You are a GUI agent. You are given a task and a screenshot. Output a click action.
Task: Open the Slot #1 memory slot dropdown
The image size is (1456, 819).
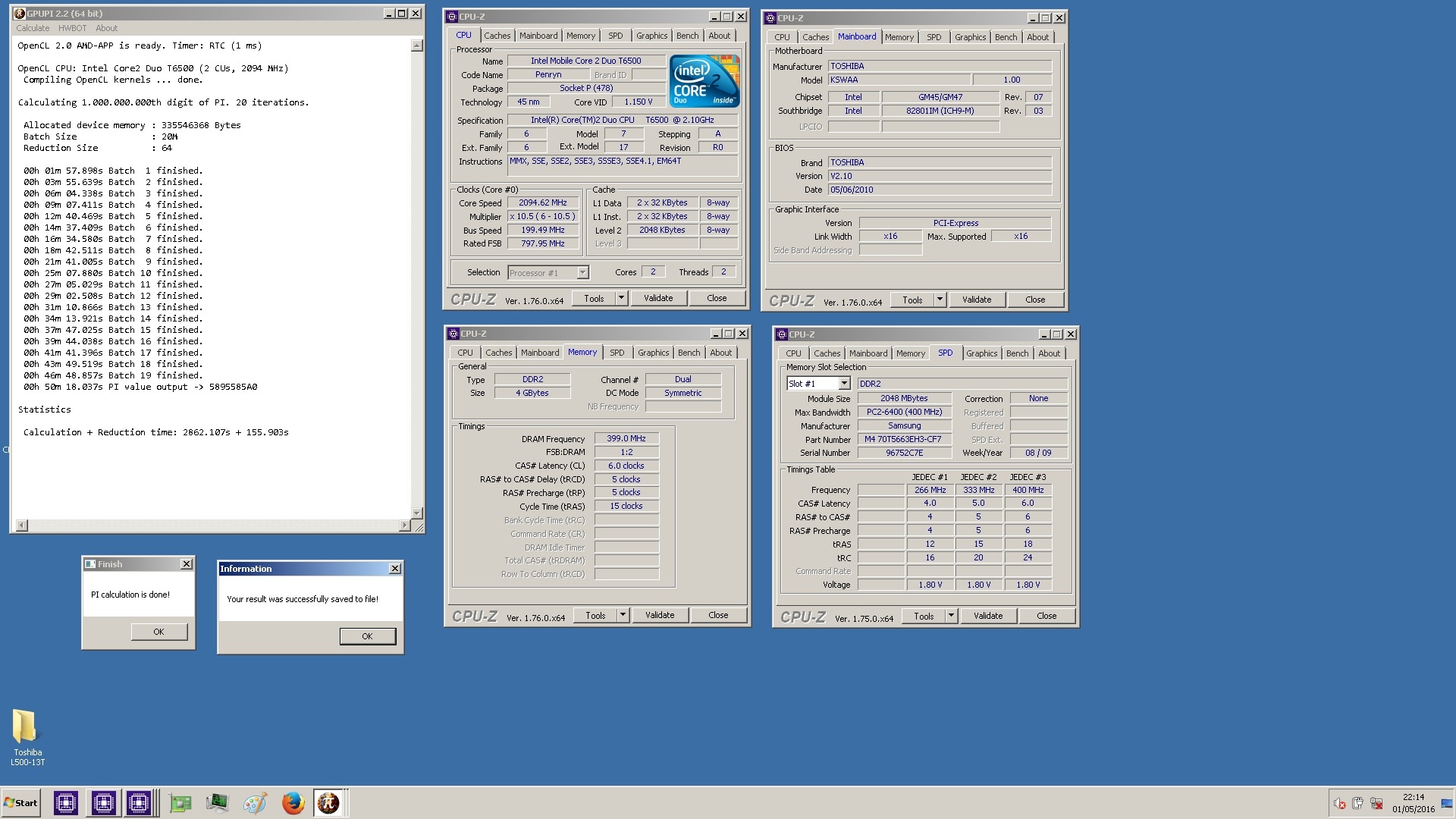tap(844, 384)
